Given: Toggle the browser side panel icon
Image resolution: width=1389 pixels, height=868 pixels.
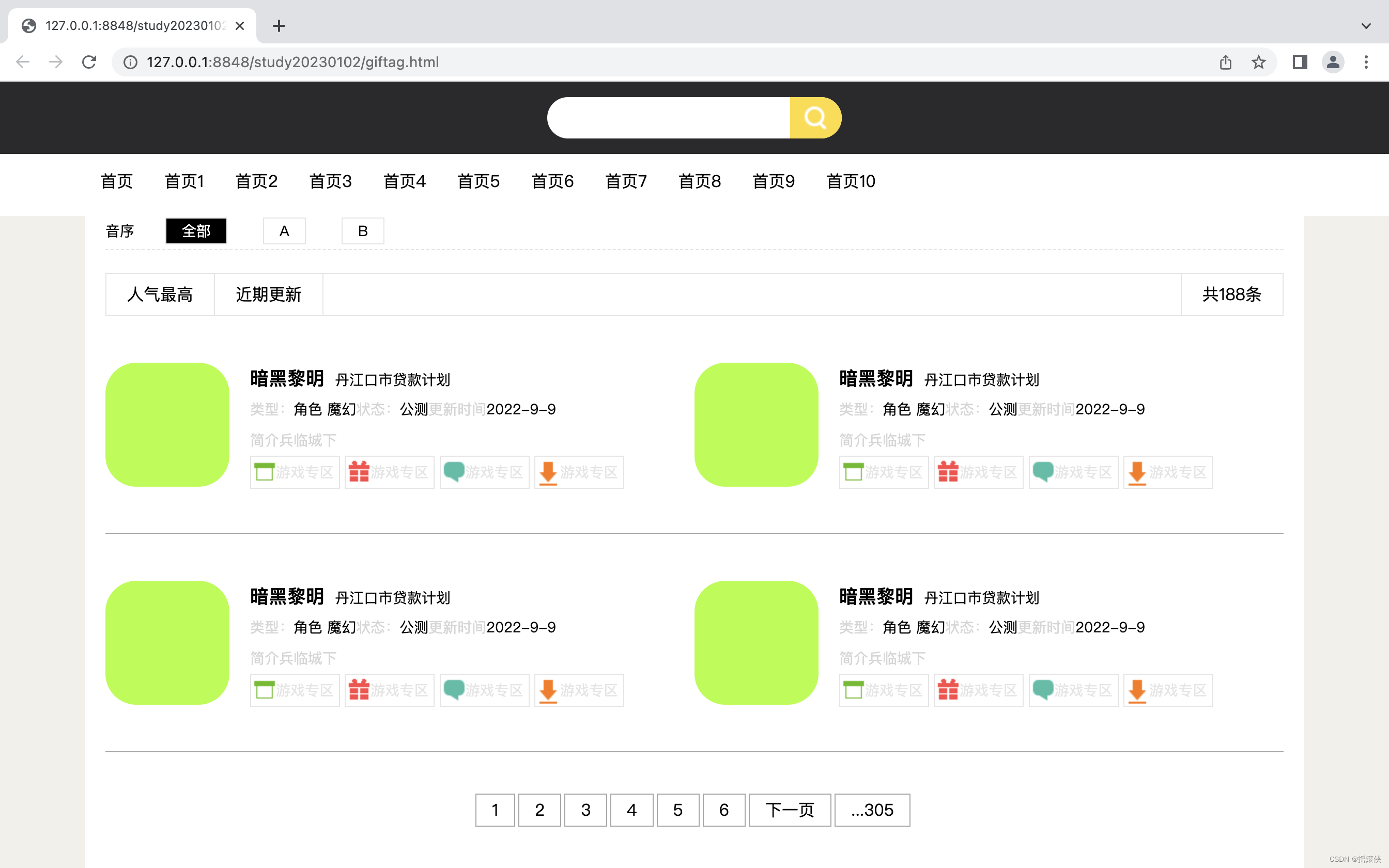Looking at the screenshot, I should (1300, 62).
